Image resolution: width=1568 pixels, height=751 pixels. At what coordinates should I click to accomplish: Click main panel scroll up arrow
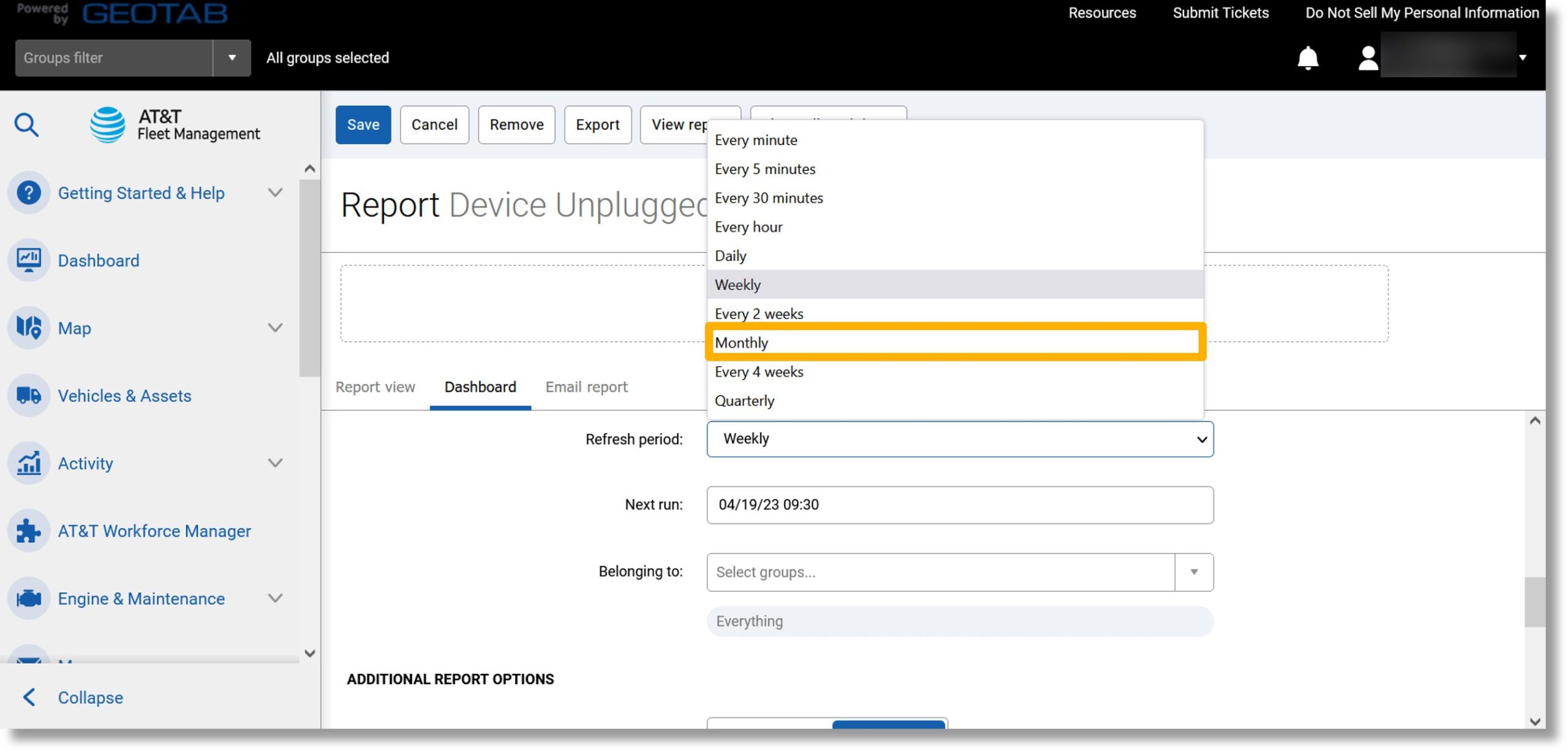[1535, 420]
